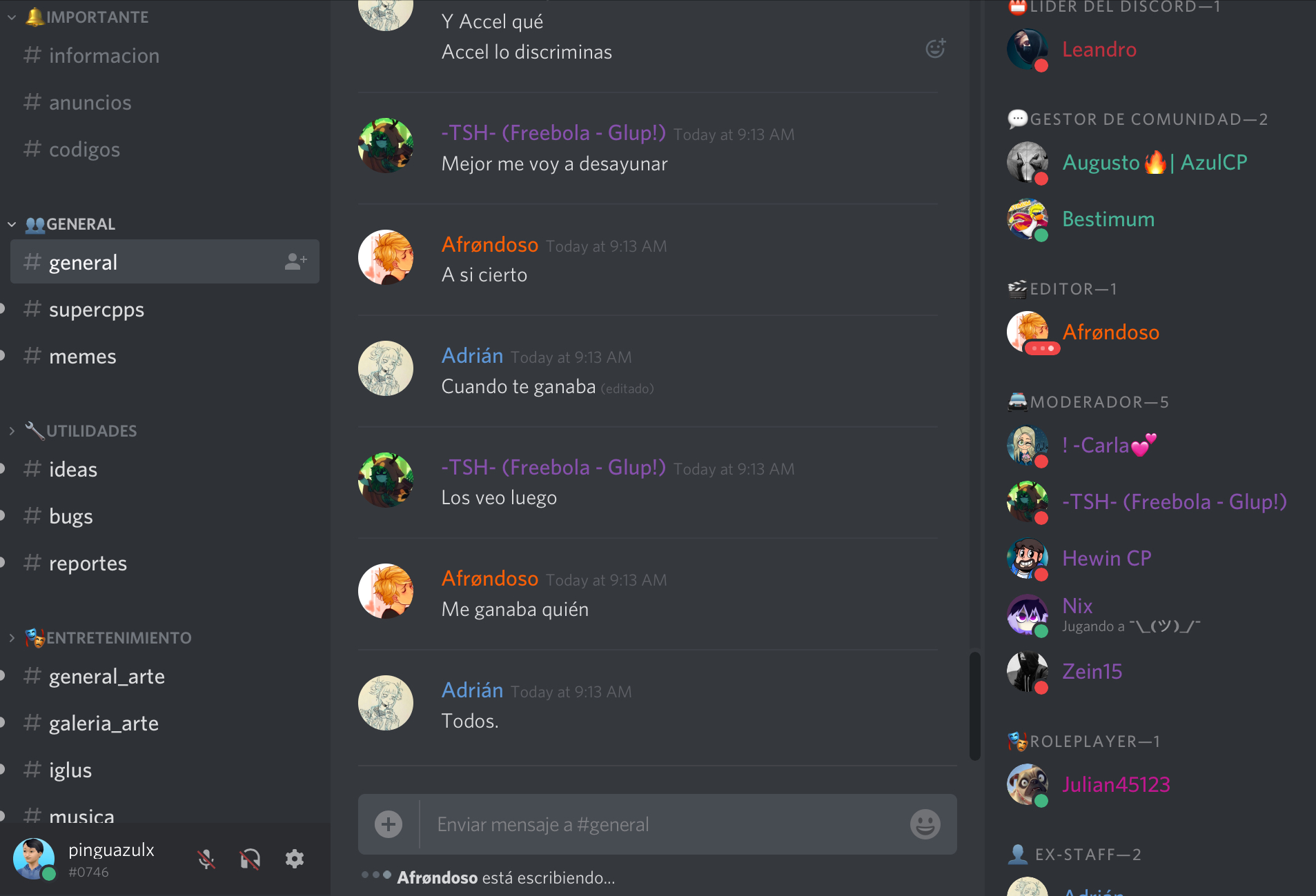Open Leandro's avatar in member list
Image resolution: width=1316 pixels, height=896 pixels.
pos(1028,50)
